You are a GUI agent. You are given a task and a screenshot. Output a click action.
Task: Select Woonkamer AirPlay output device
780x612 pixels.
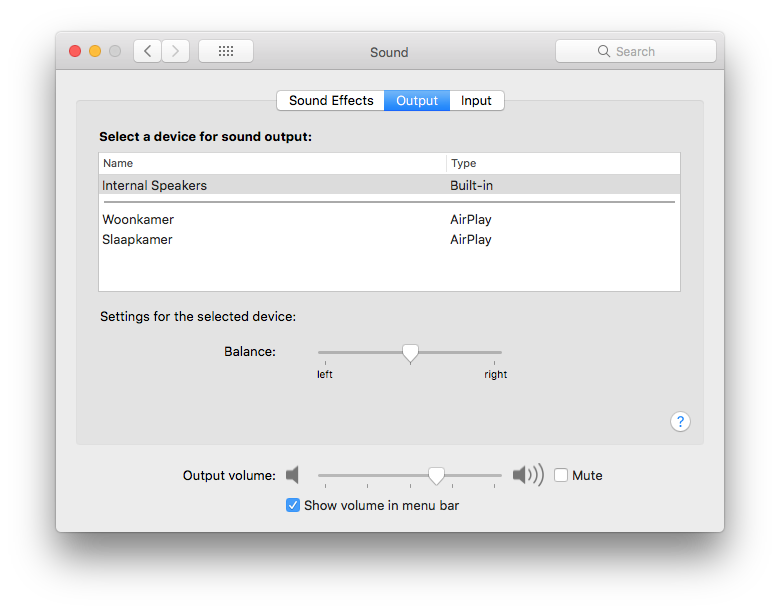[390, 219]
